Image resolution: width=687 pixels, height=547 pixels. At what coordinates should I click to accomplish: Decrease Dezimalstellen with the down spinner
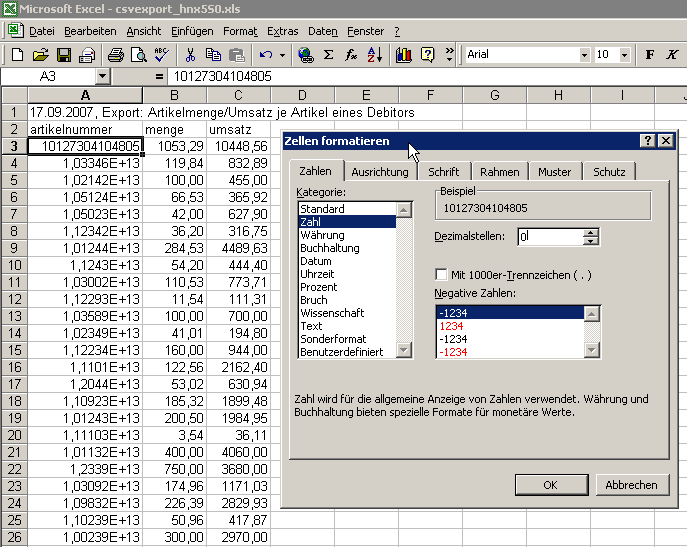pos(591,241)
